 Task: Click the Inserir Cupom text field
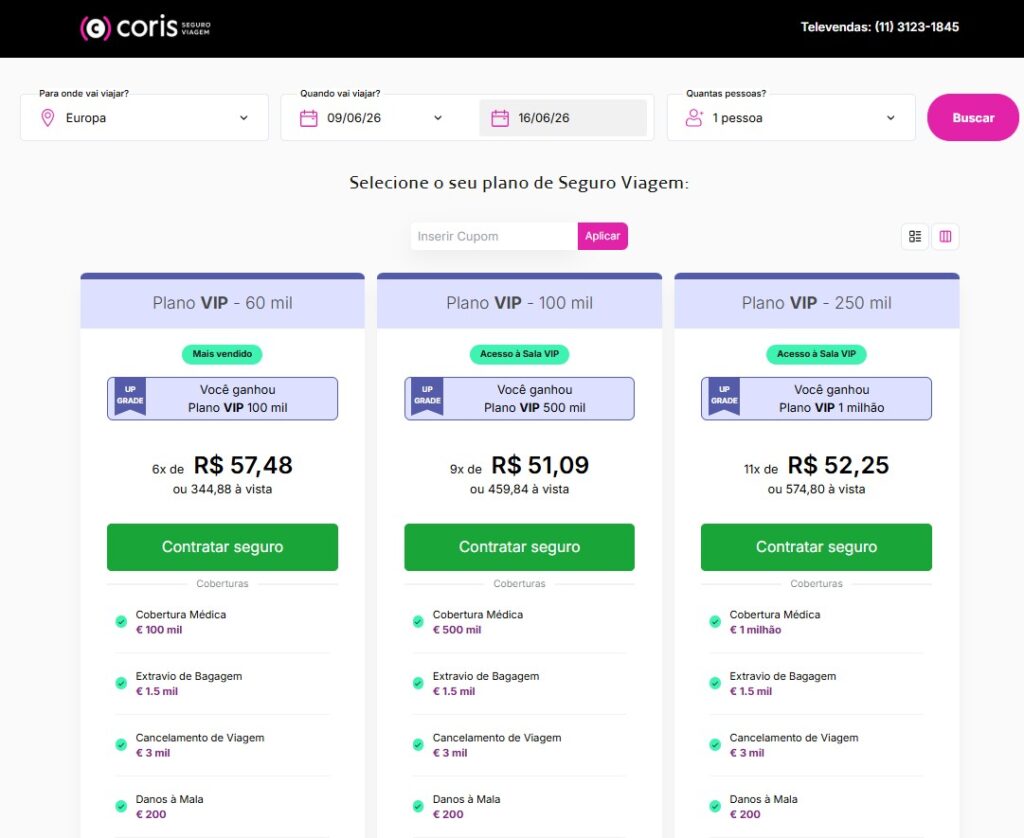pyautogui.click(x=493, y=236)
